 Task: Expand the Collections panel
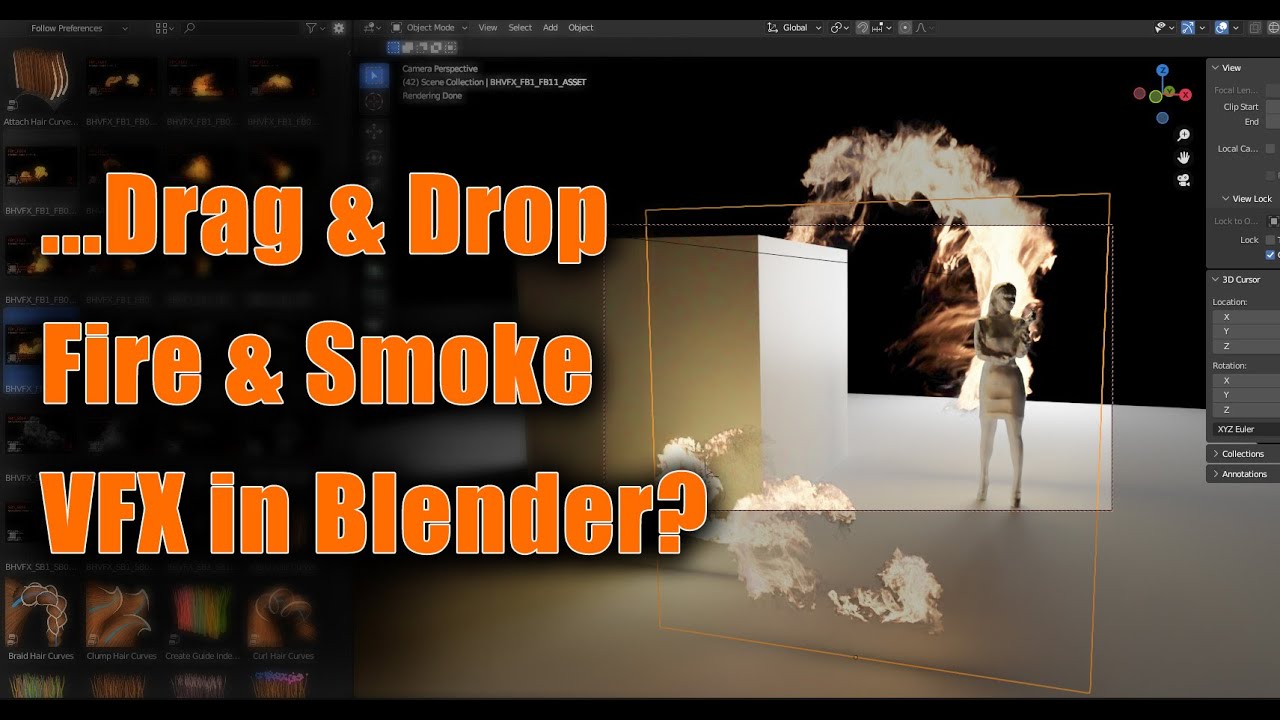pyautogui.click(x=1242, y=454)
